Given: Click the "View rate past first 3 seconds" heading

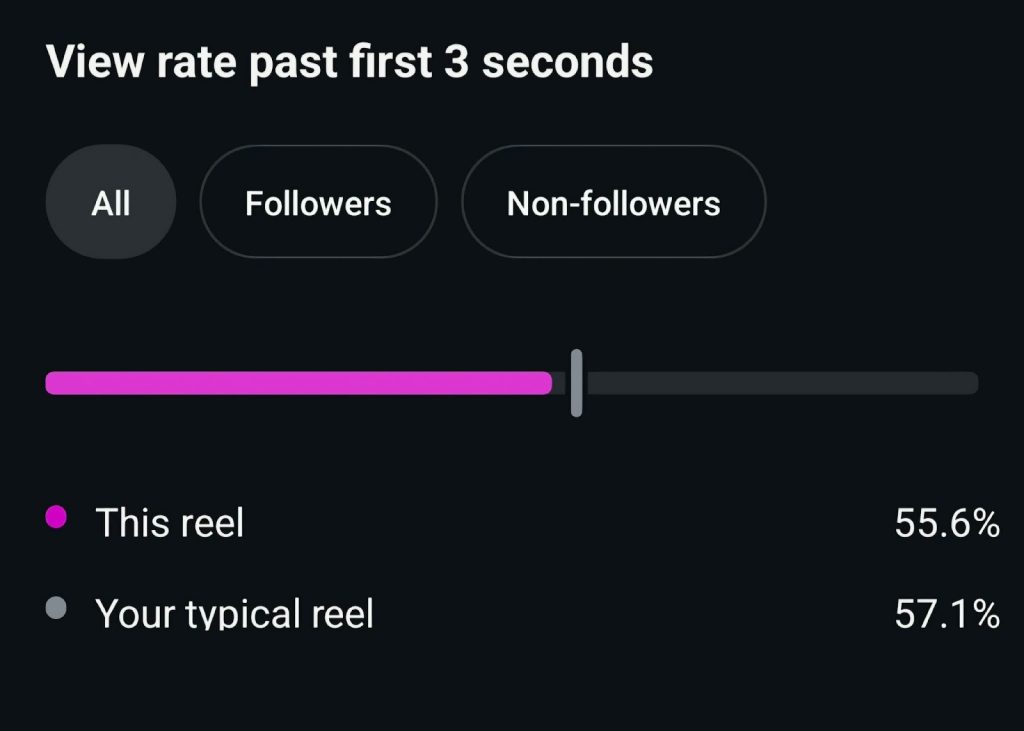Looking at the screenshot, I should (x=349, y=62).
